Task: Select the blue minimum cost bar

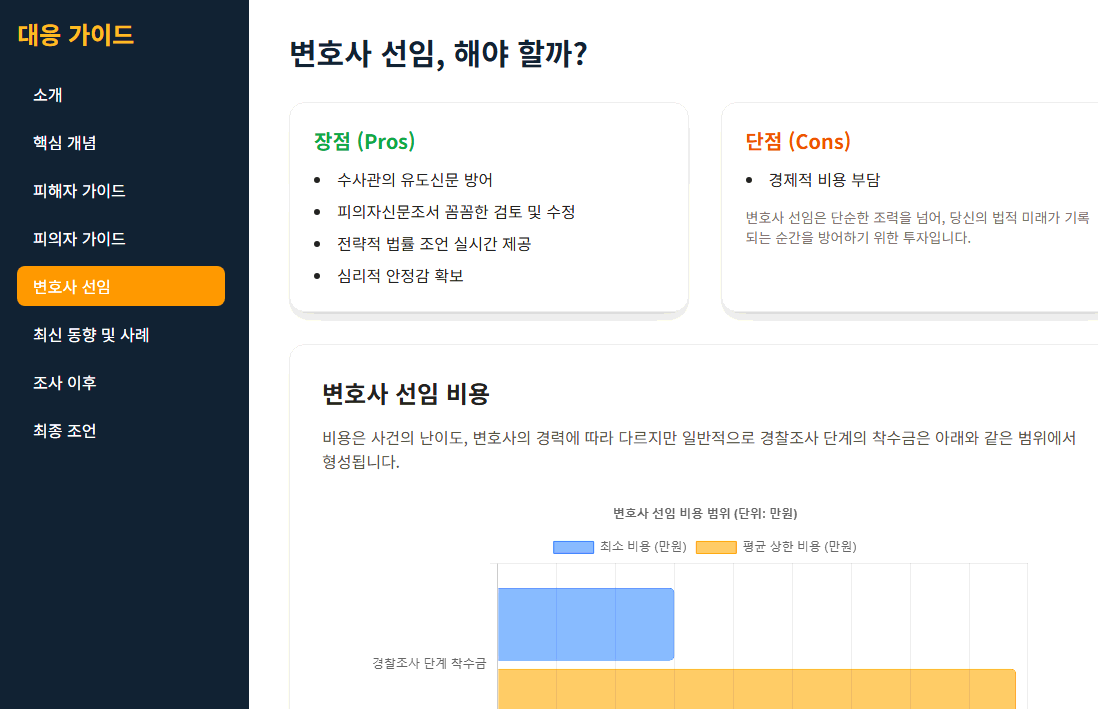Action: (x=585, y=624)
